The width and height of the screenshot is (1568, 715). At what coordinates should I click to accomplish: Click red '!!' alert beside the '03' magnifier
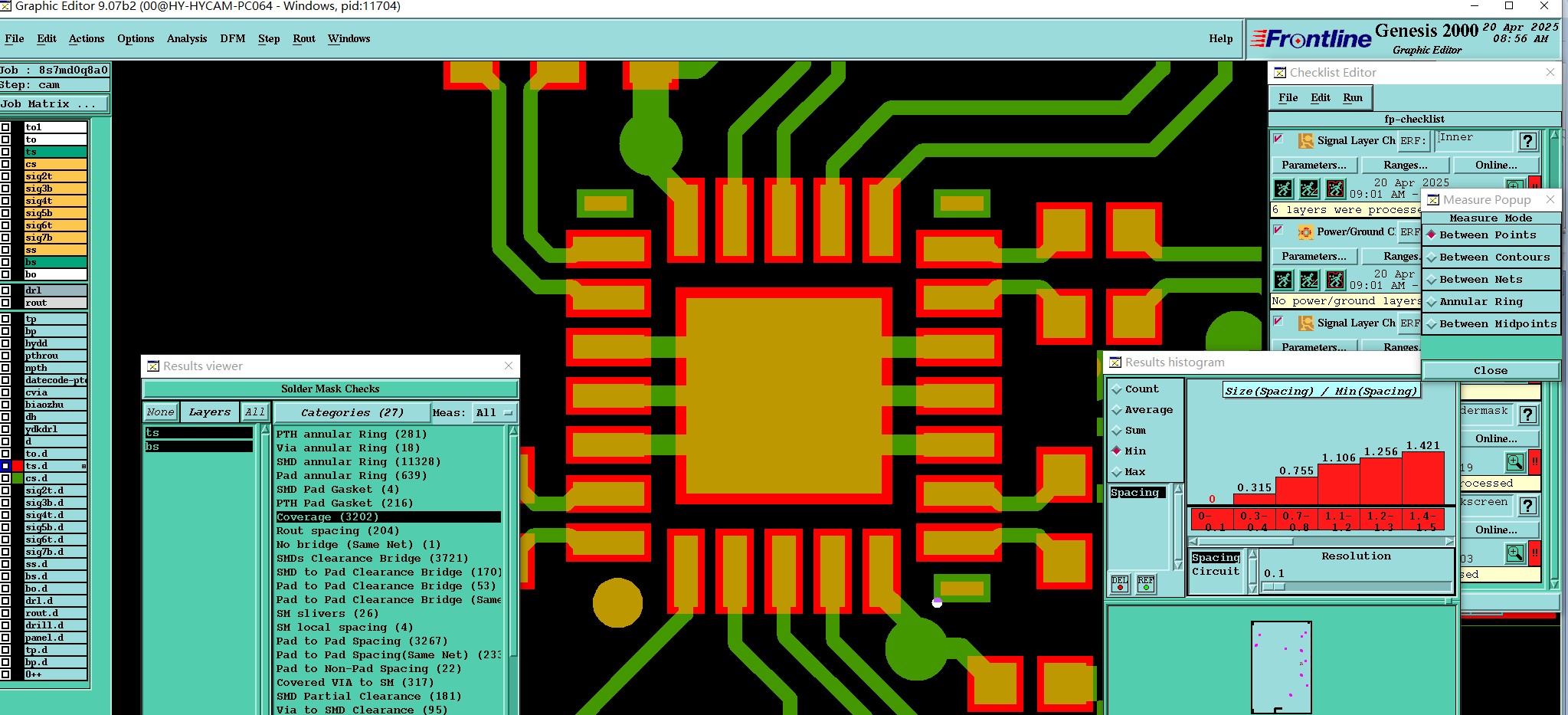tap(1534, 553)
